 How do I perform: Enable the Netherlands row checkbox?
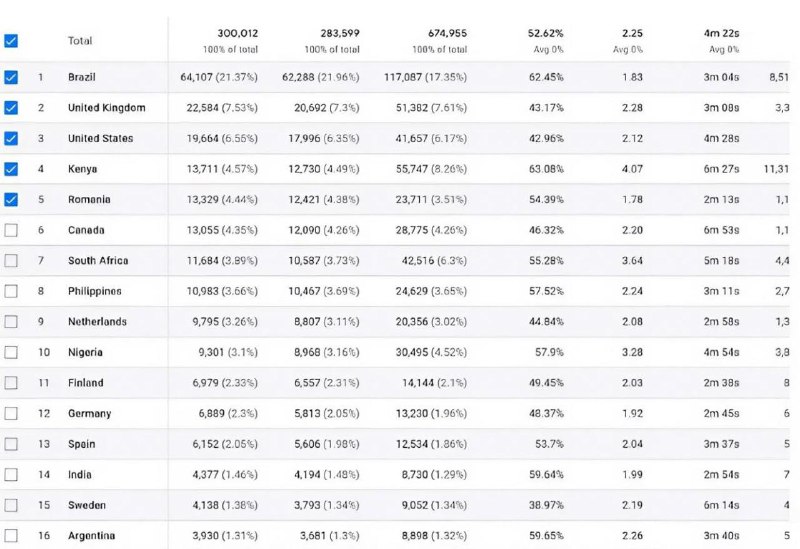point(11,322)
